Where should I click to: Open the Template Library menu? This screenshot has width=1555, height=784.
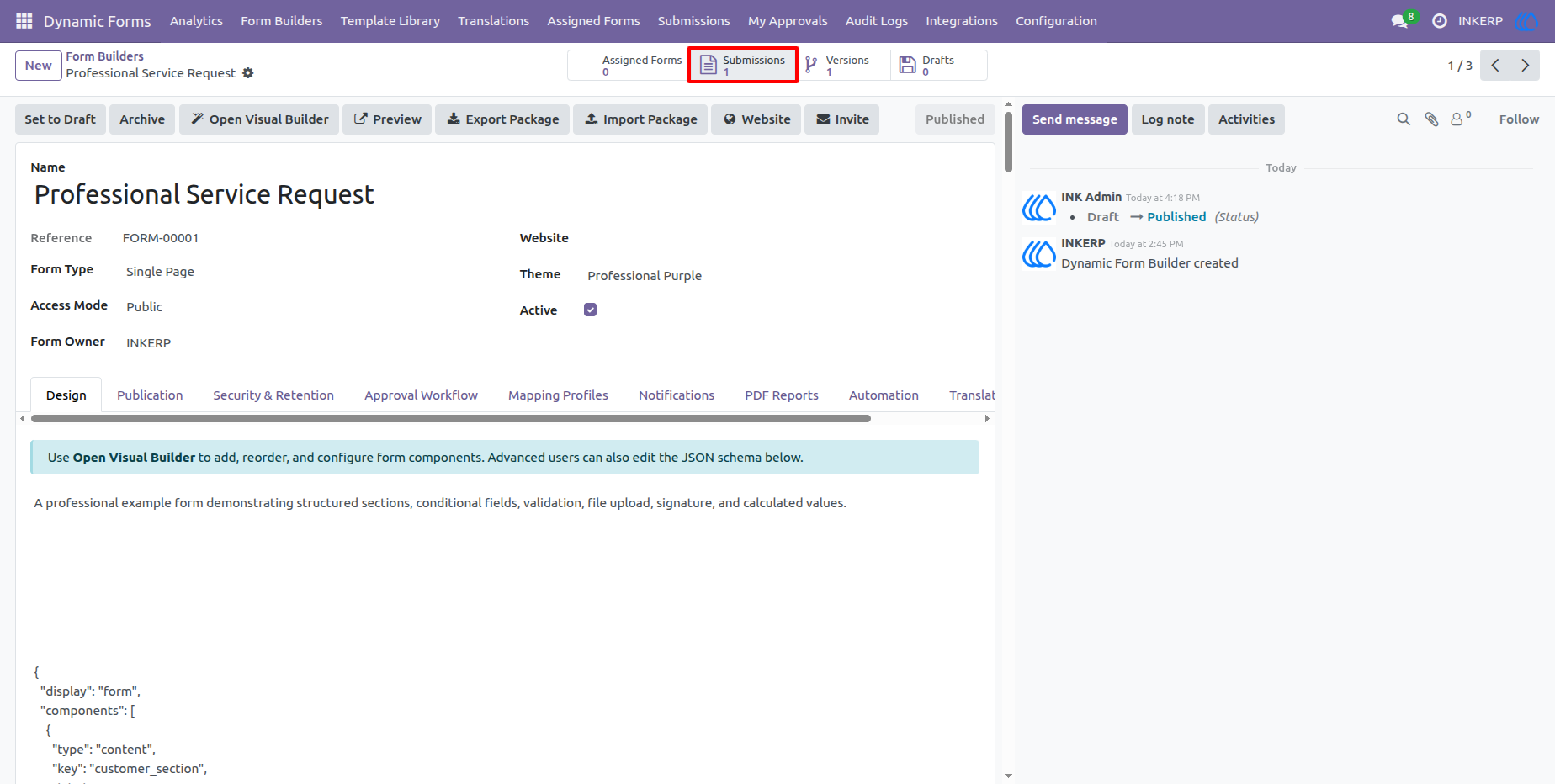[390, 21]
